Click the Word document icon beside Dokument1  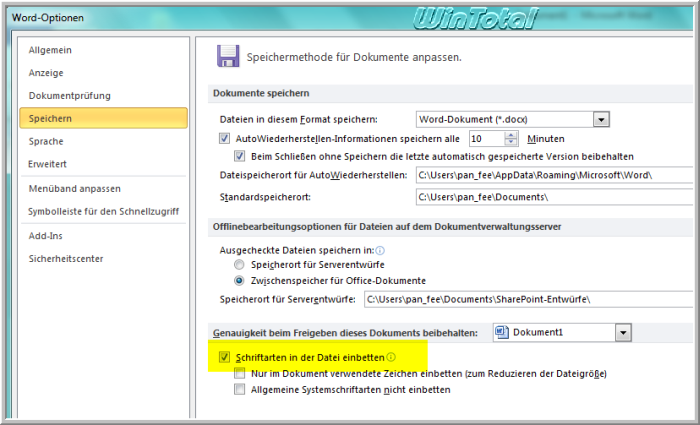point(502,332)
